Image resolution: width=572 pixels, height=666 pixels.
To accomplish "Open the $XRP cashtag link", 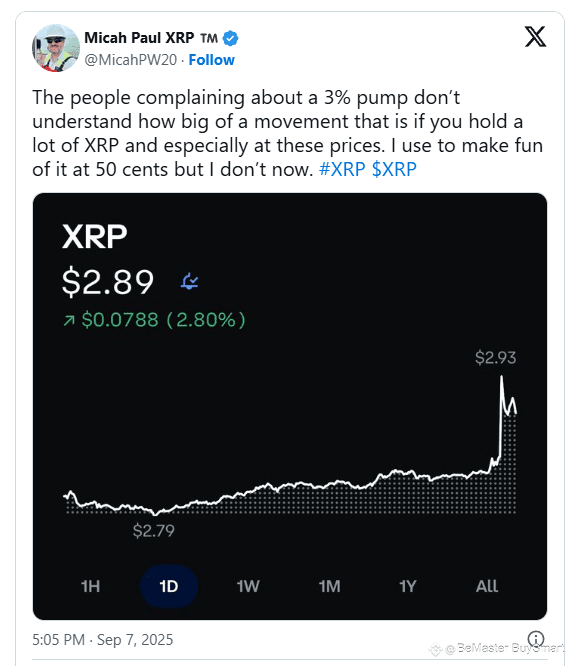I will (x=394, y=169).
